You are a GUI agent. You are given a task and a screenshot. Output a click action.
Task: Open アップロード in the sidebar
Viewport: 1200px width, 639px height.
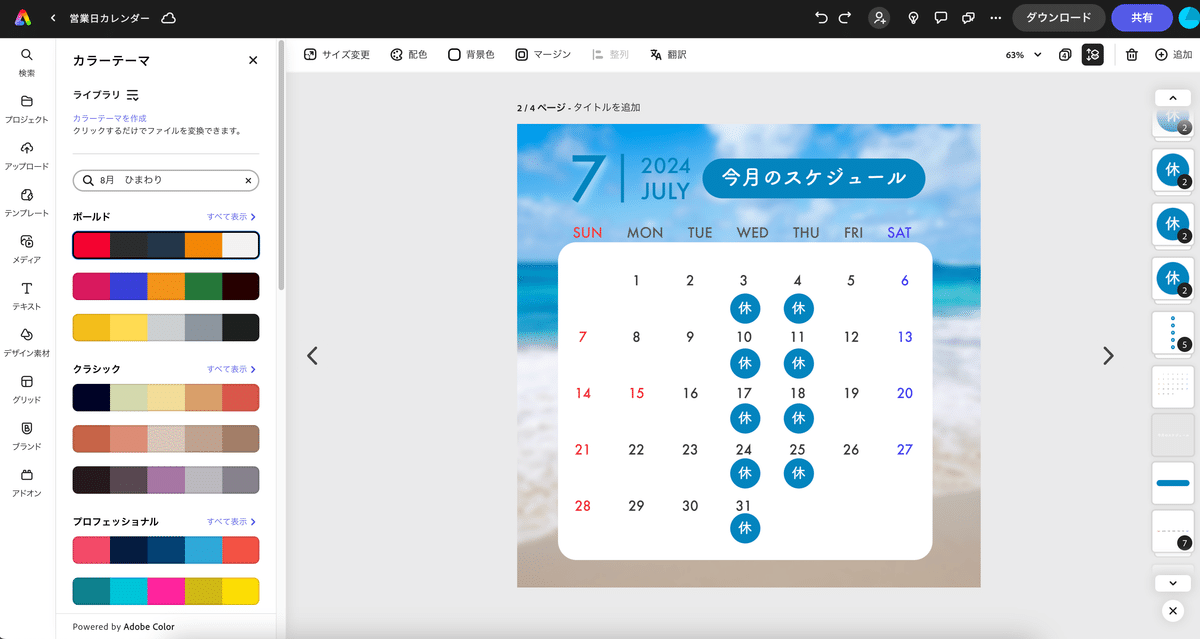[x=27, y=155]
